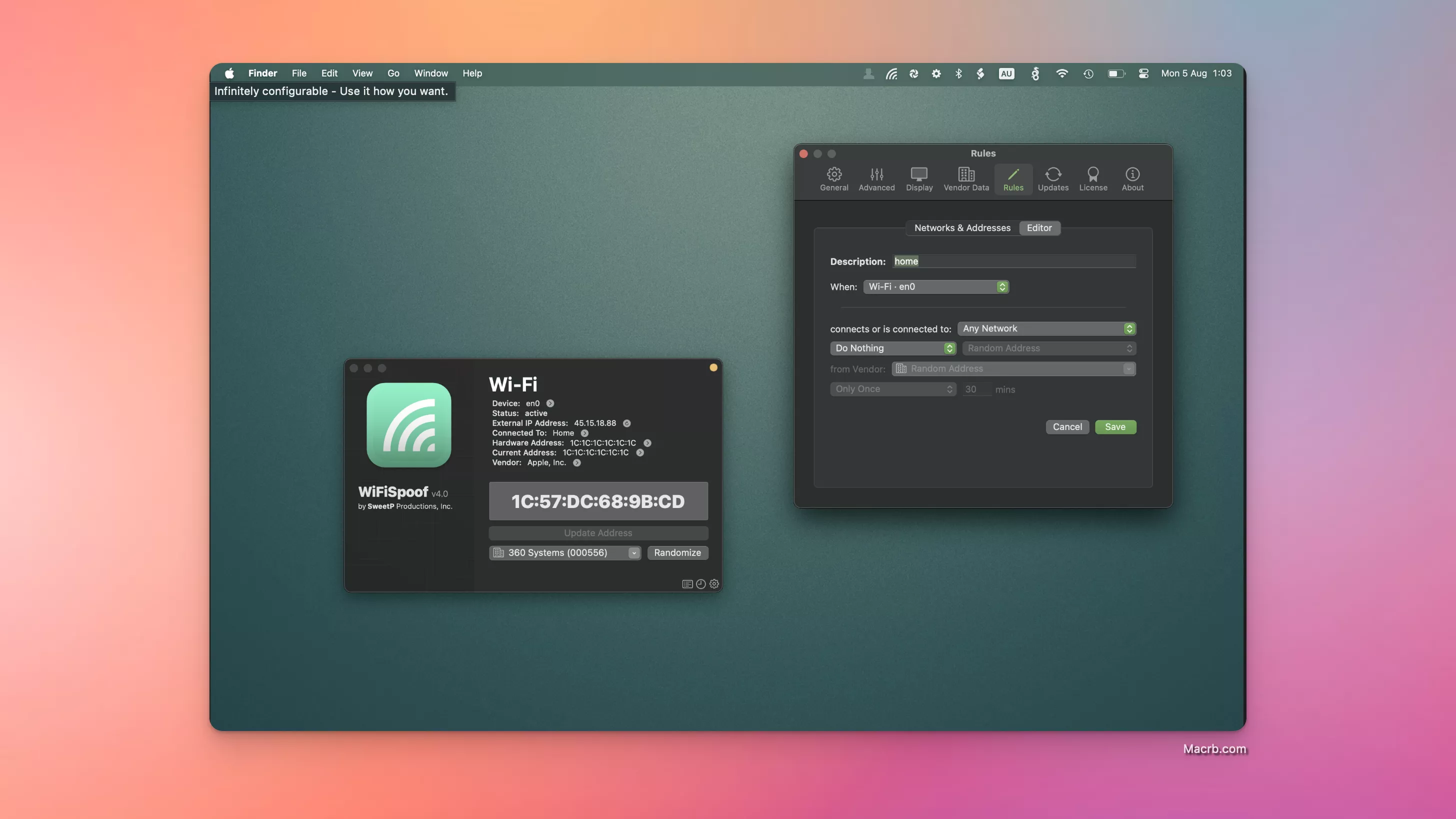This screenshot has width=1456, height=819.
Task: Switch to Networks & Addresses tab
Action: (x=962, y=228)
